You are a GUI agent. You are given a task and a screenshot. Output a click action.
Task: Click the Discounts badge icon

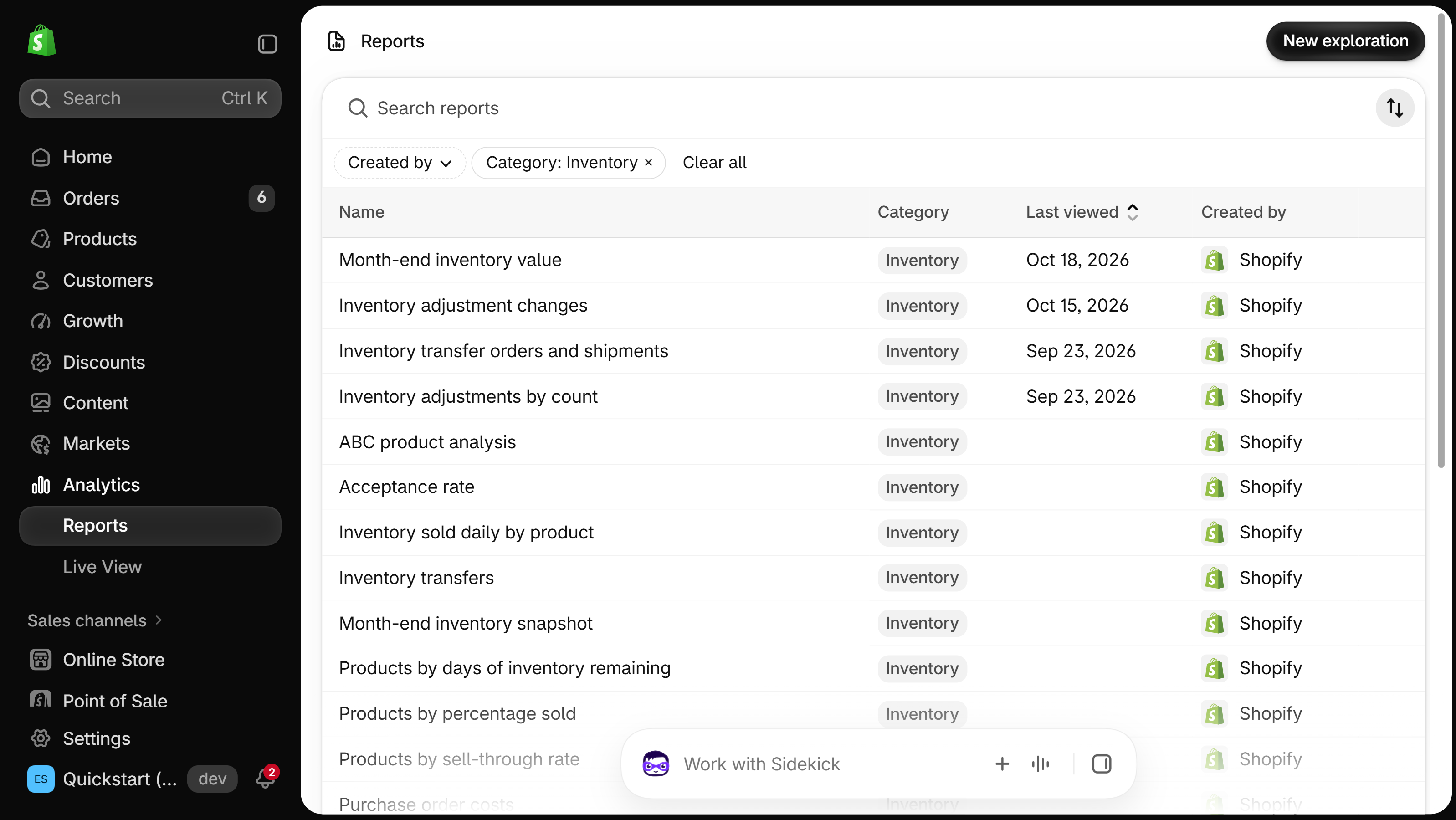pos(41,362)
